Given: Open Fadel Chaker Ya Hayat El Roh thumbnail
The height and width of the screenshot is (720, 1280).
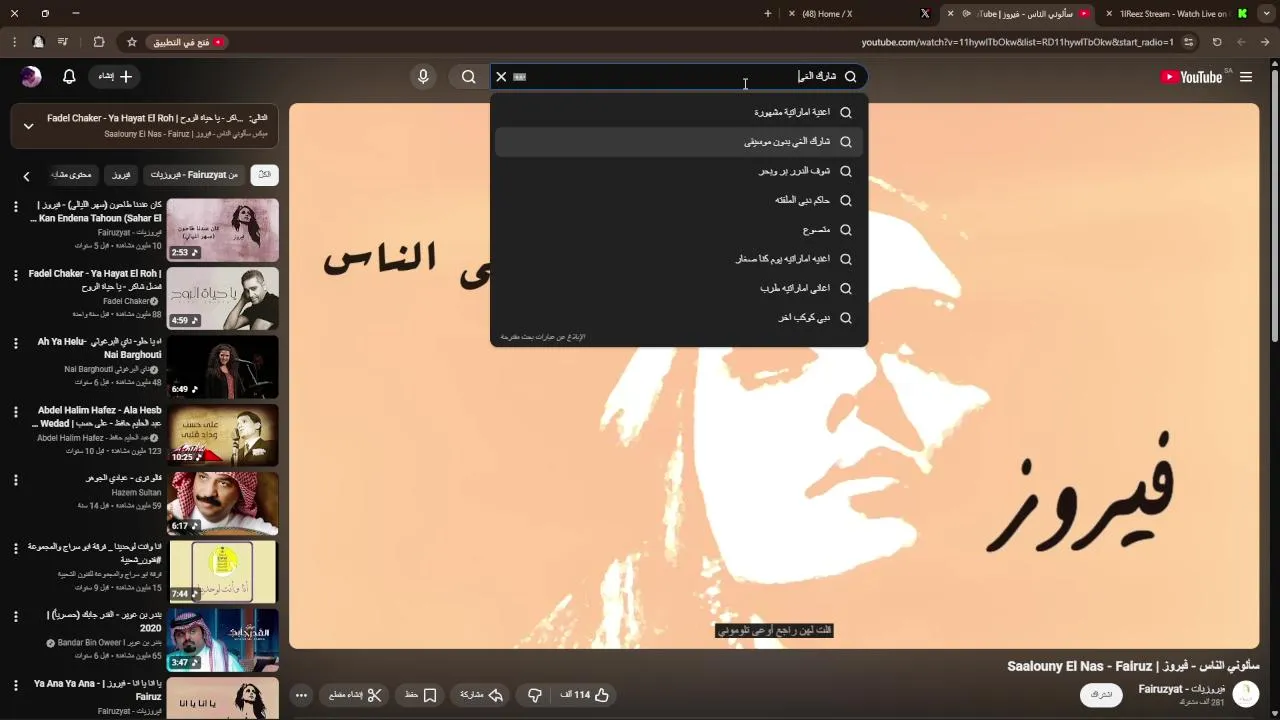Looking at the screenshot, I should coord(223,298).
